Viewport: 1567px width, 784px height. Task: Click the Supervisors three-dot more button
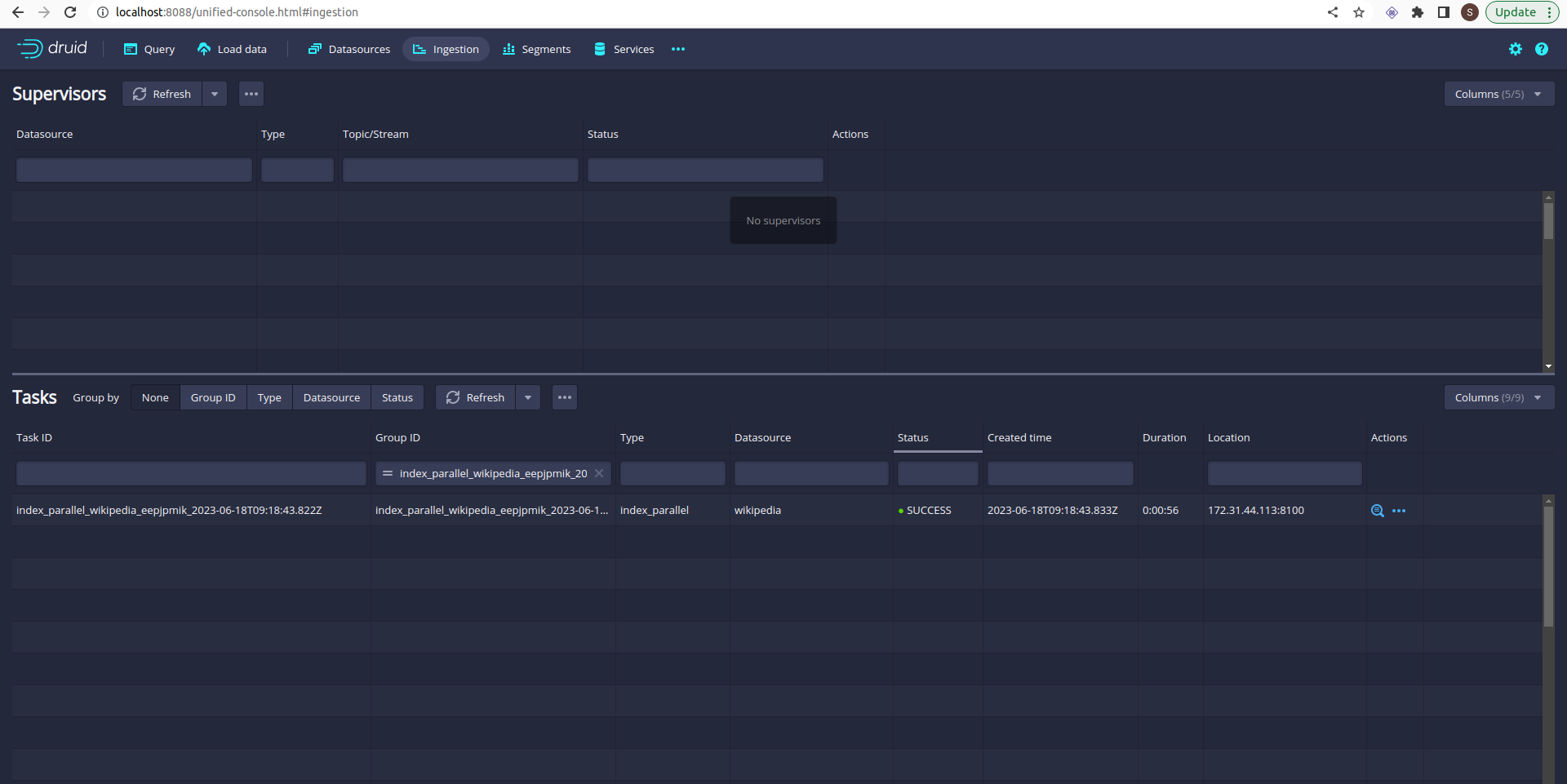(251, 94)
